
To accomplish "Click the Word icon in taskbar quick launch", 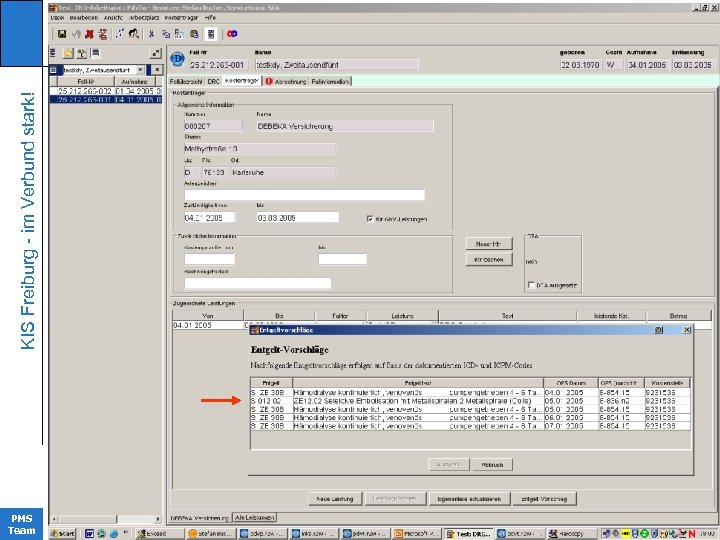I will click(x=89, y=534).
